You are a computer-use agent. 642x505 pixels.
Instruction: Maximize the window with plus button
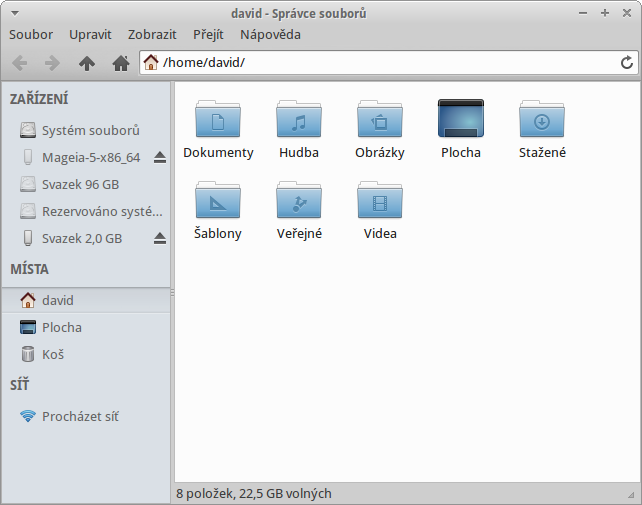(x=605, y=13)
